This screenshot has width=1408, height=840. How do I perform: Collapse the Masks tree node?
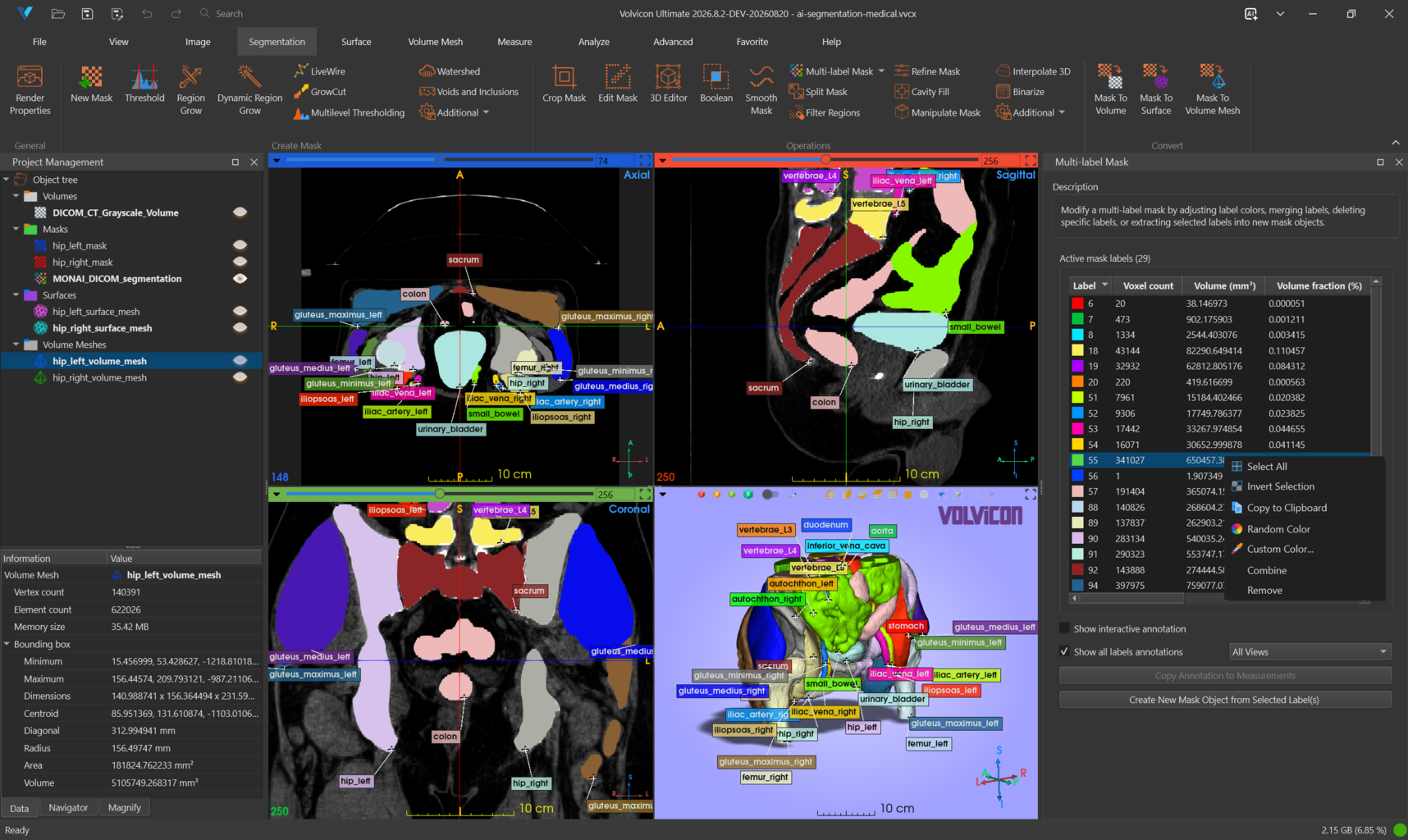[16, 229]
